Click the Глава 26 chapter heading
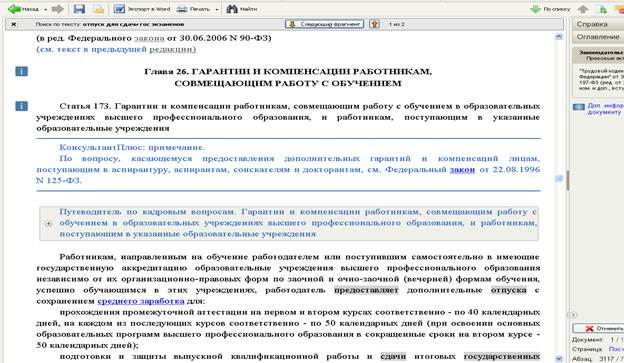Screen dimensions: 624x363 click(288, 78)
